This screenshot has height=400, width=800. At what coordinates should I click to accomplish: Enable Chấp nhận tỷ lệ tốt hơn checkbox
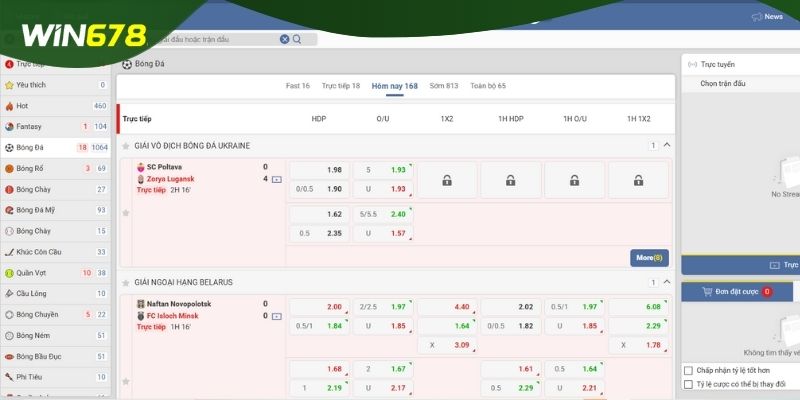pyautogui.click(x=687, y=370)
